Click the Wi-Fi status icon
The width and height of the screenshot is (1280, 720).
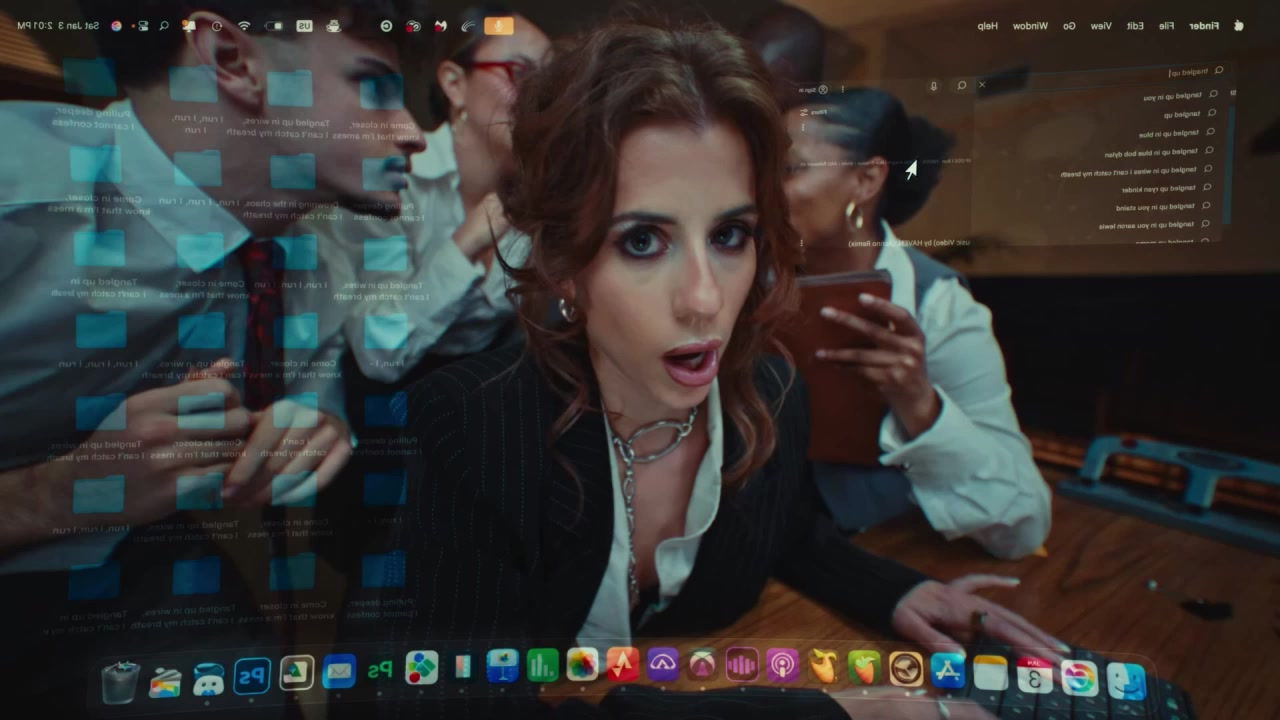pyautogui.click(x=244, y=26)
